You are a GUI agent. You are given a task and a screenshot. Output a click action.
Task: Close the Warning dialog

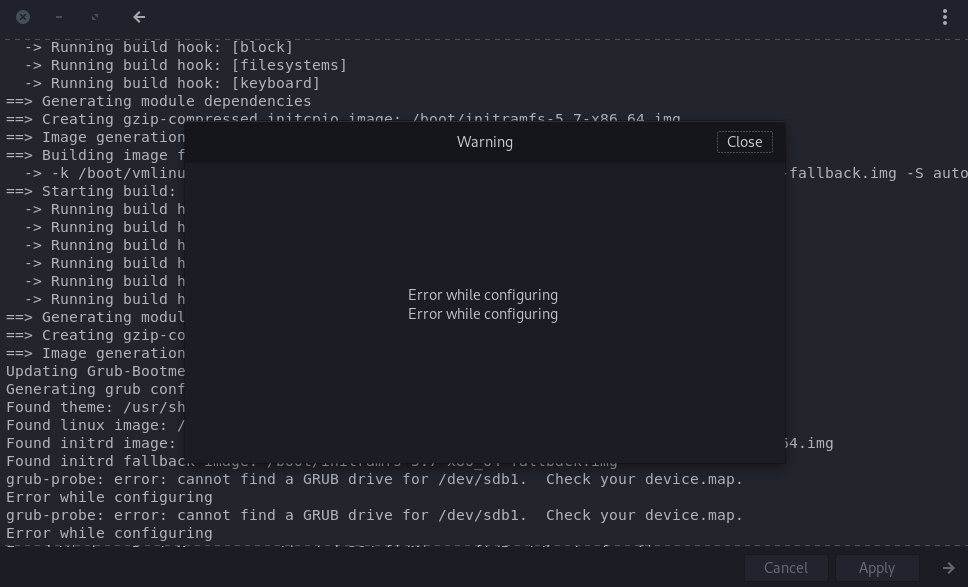pyautogui.click(x=744, y=142)
